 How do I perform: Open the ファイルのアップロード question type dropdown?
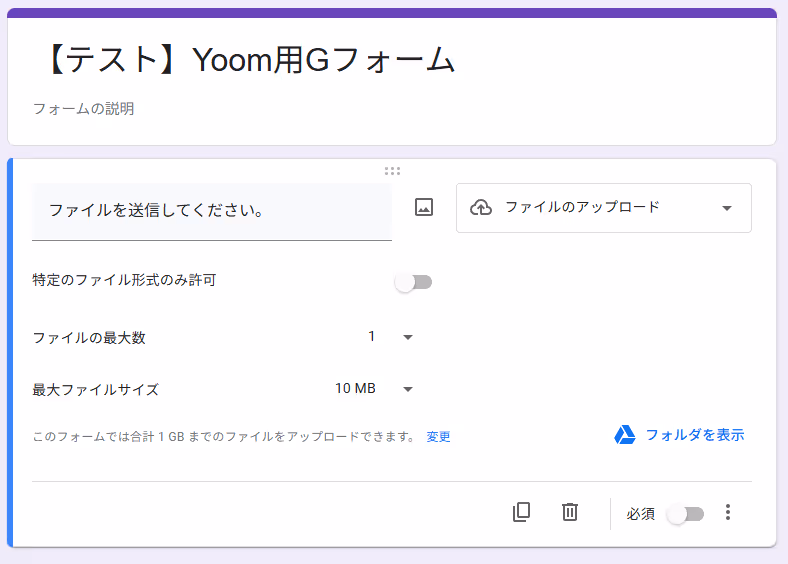(x=604, y=208)
